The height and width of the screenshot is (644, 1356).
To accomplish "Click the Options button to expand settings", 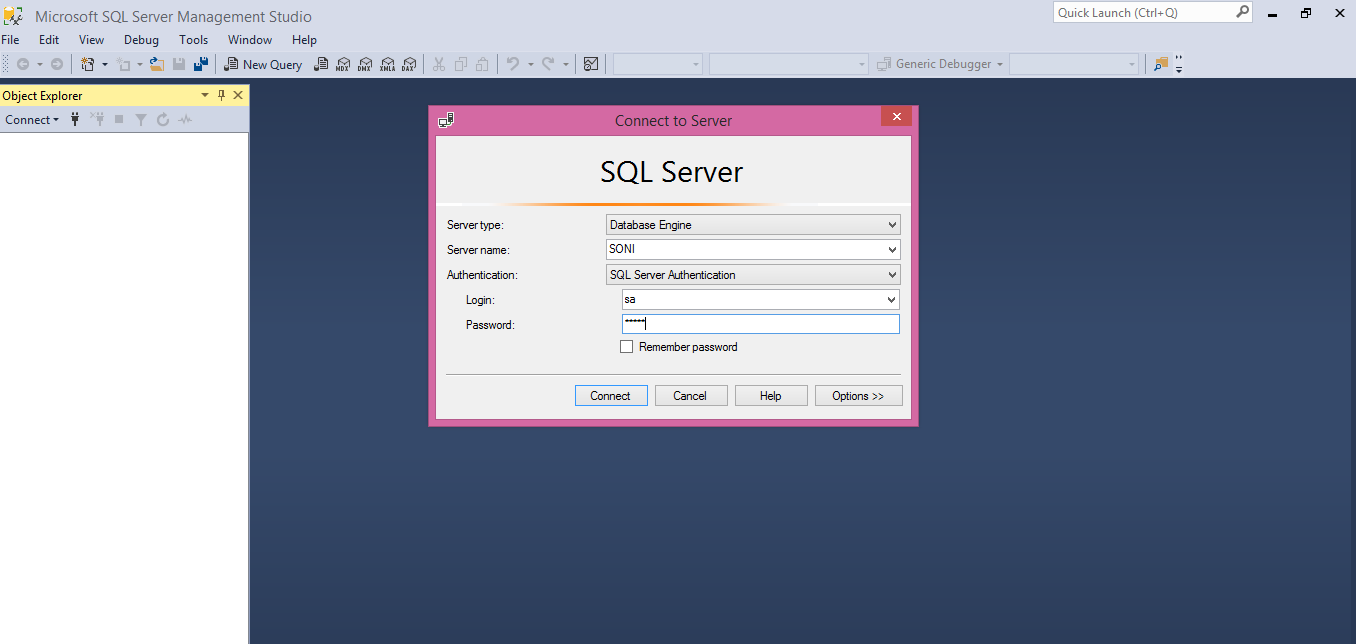I will pyautogui.click(x=858, y=395).
